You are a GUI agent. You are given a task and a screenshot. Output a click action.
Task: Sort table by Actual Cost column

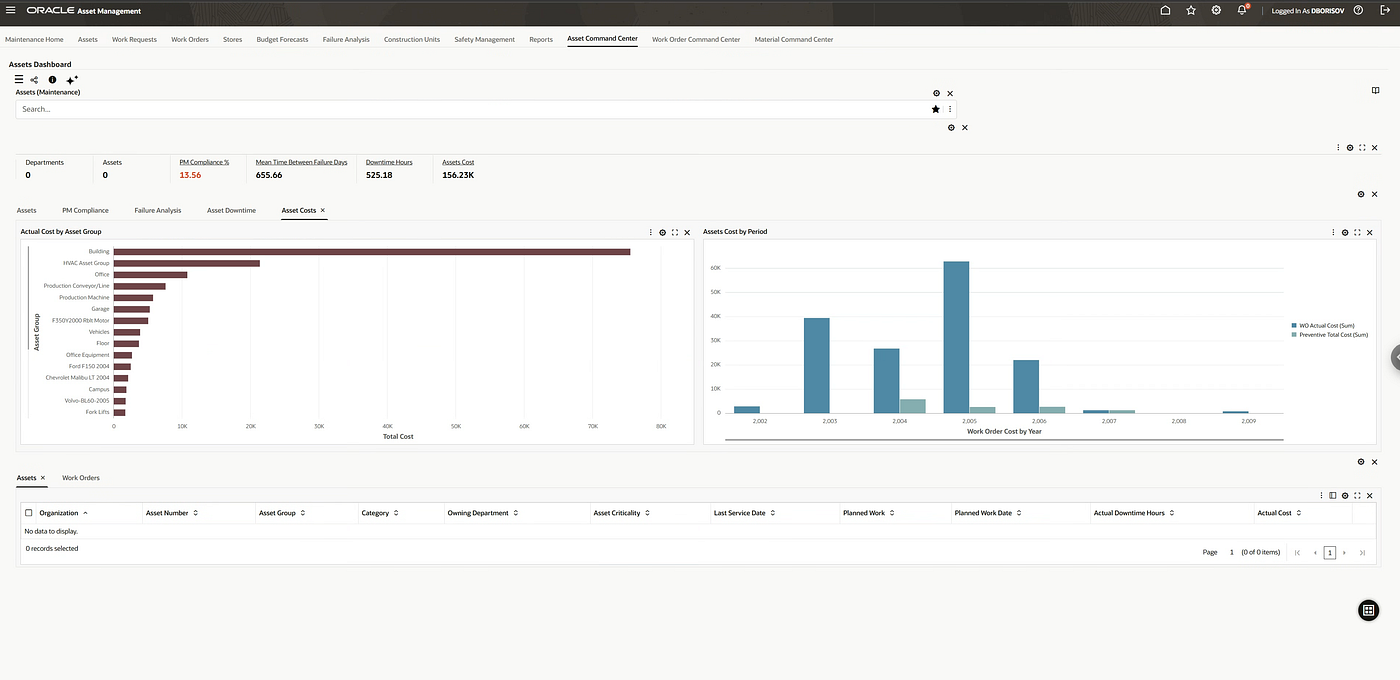click(1300, 513)
